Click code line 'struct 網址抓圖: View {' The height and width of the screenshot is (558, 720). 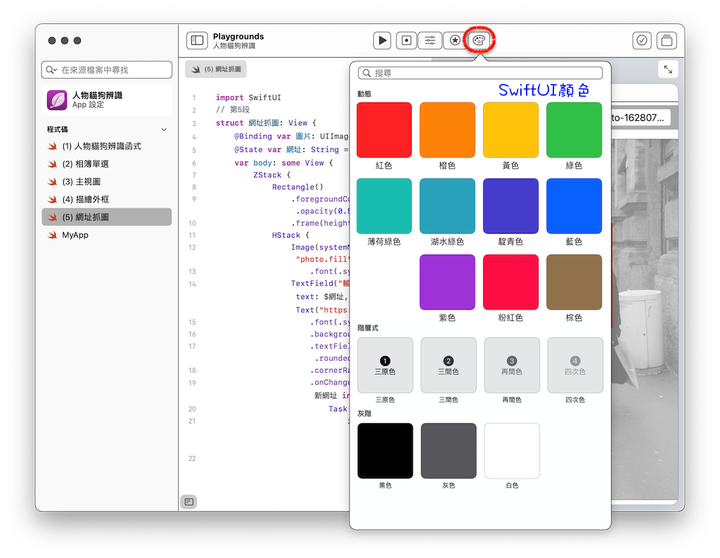coord(266,123)
